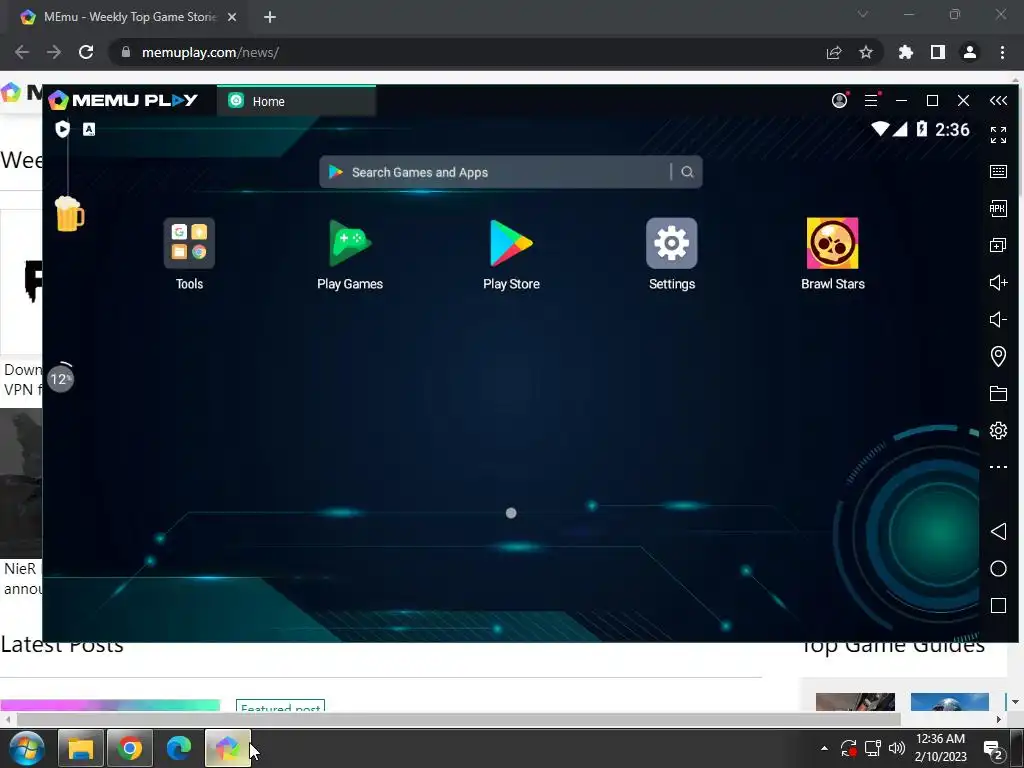1024x768 pixels.
Task: Open Chrome extensions puzzle icon
Action: click(x=905, y=52)
